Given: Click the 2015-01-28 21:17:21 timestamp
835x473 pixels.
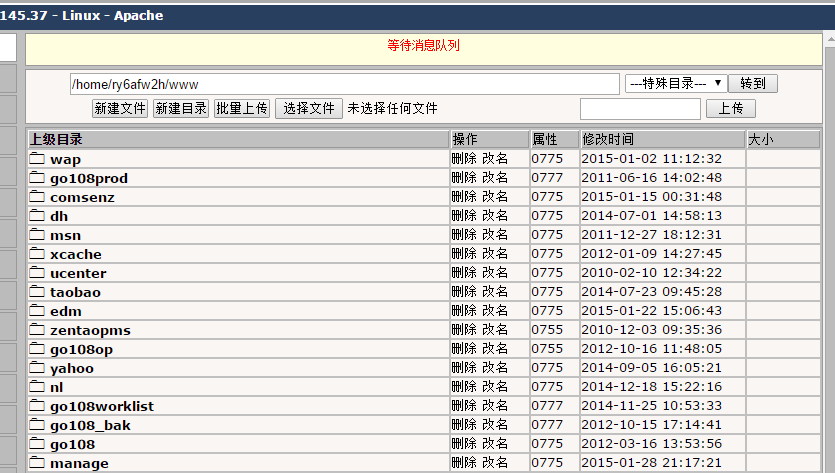Looking at the screenshot, I should 651,463.
